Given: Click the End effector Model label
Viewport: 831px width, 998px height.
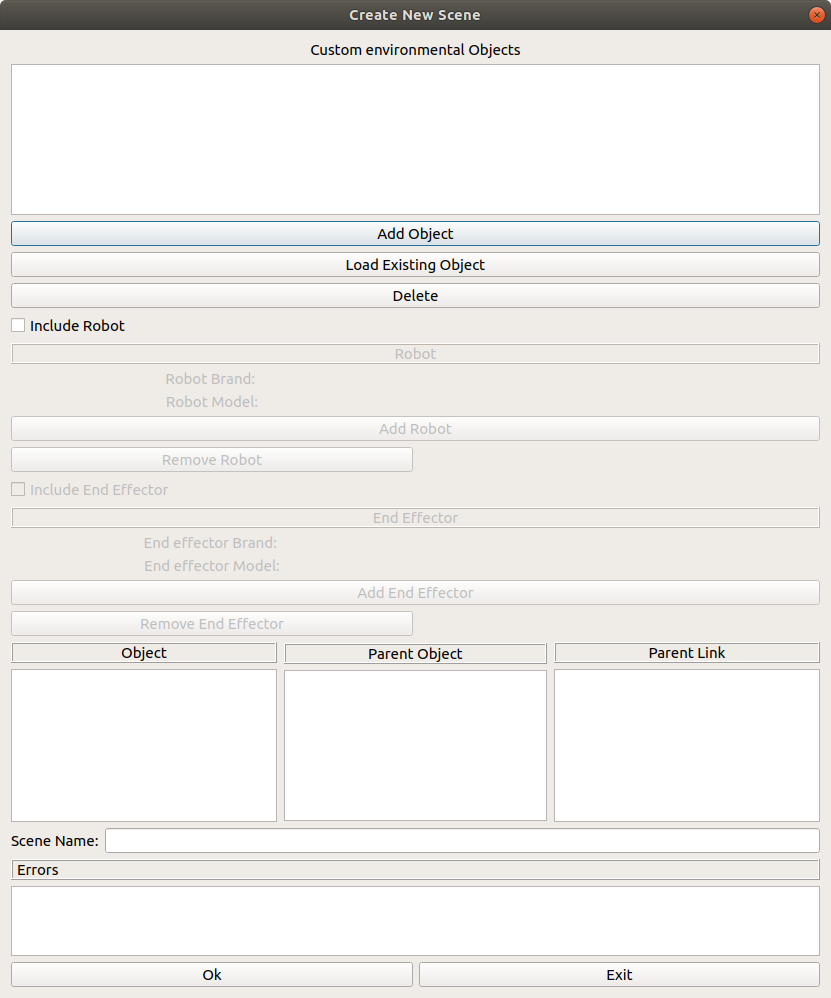Looking at the screenshot, I should (212, 566).
